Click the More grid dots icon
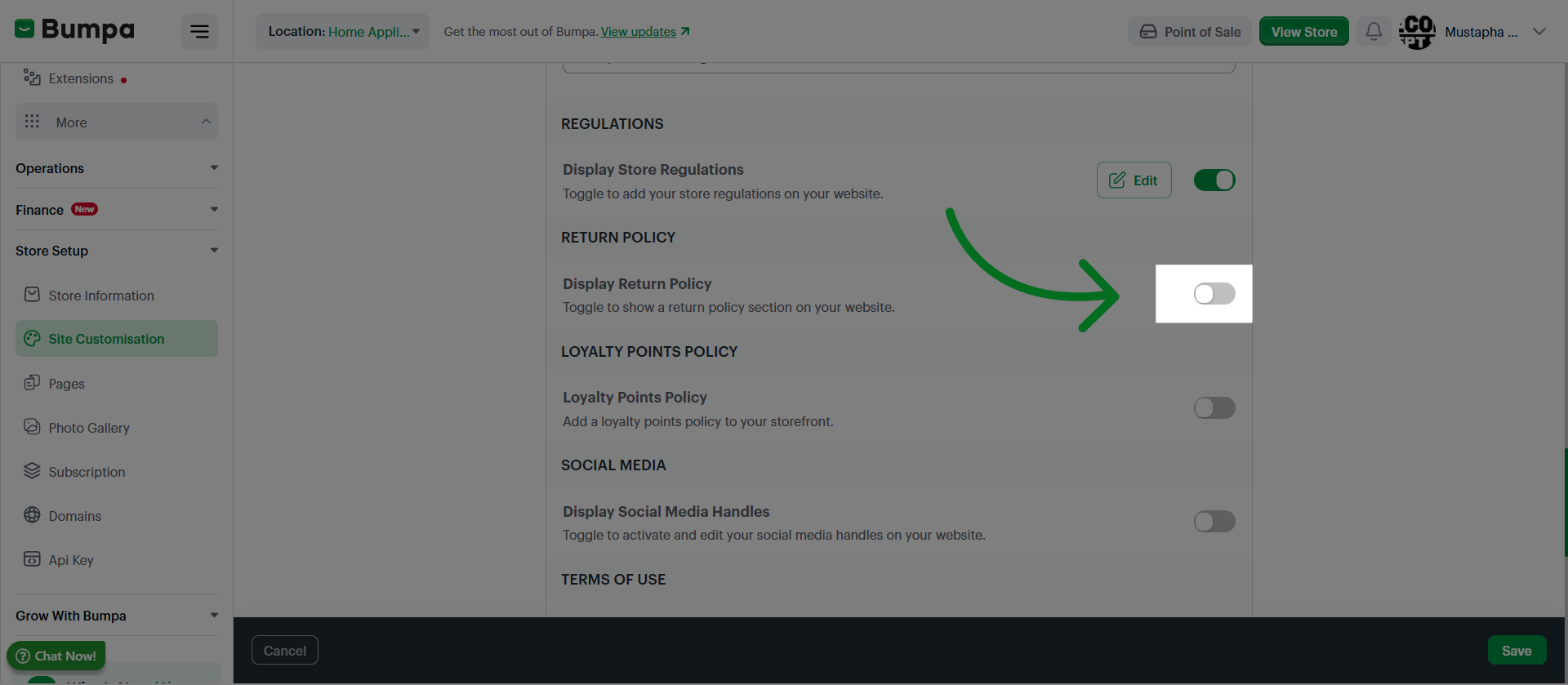The height and width of the screenshot is (685, 1568). pos(32,122)
